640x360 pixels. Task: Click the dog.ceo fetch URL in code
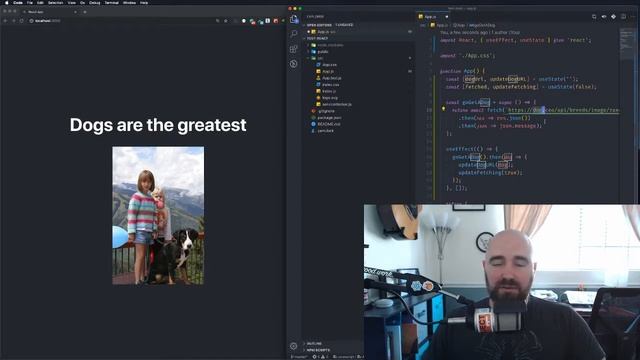pyautogui.click(x=562, y=110)
